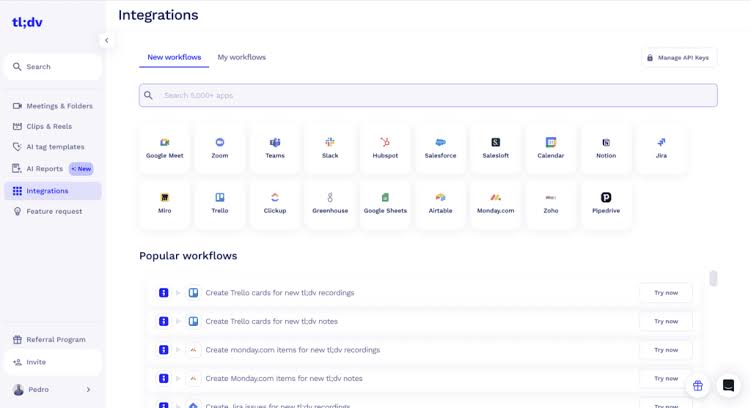Image resolution: width=751 pixels, height=408 pixels.
Task: Choose the Pipedrive integration tile
Action: coord(606,204)
